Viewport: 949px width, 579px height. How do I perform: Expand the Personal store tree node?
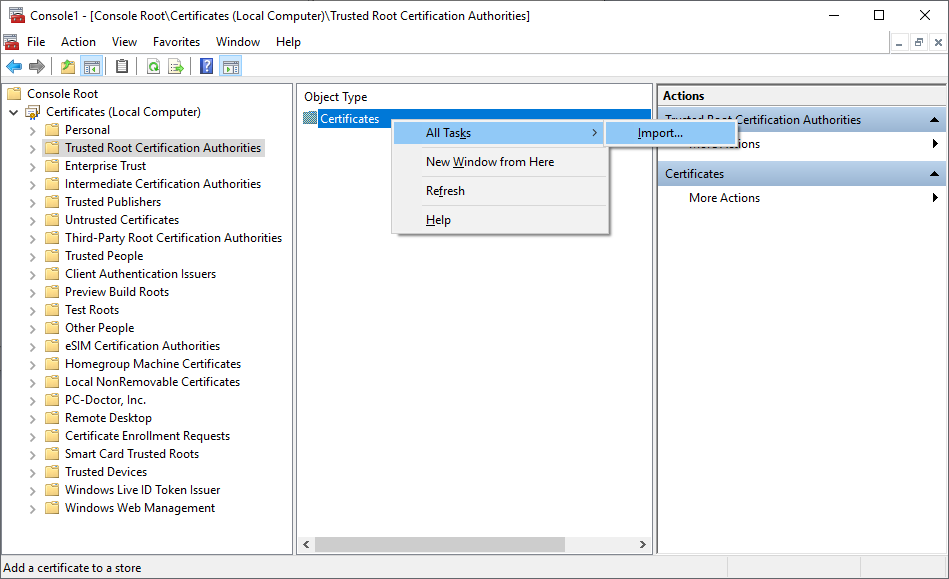pos(32,130)
